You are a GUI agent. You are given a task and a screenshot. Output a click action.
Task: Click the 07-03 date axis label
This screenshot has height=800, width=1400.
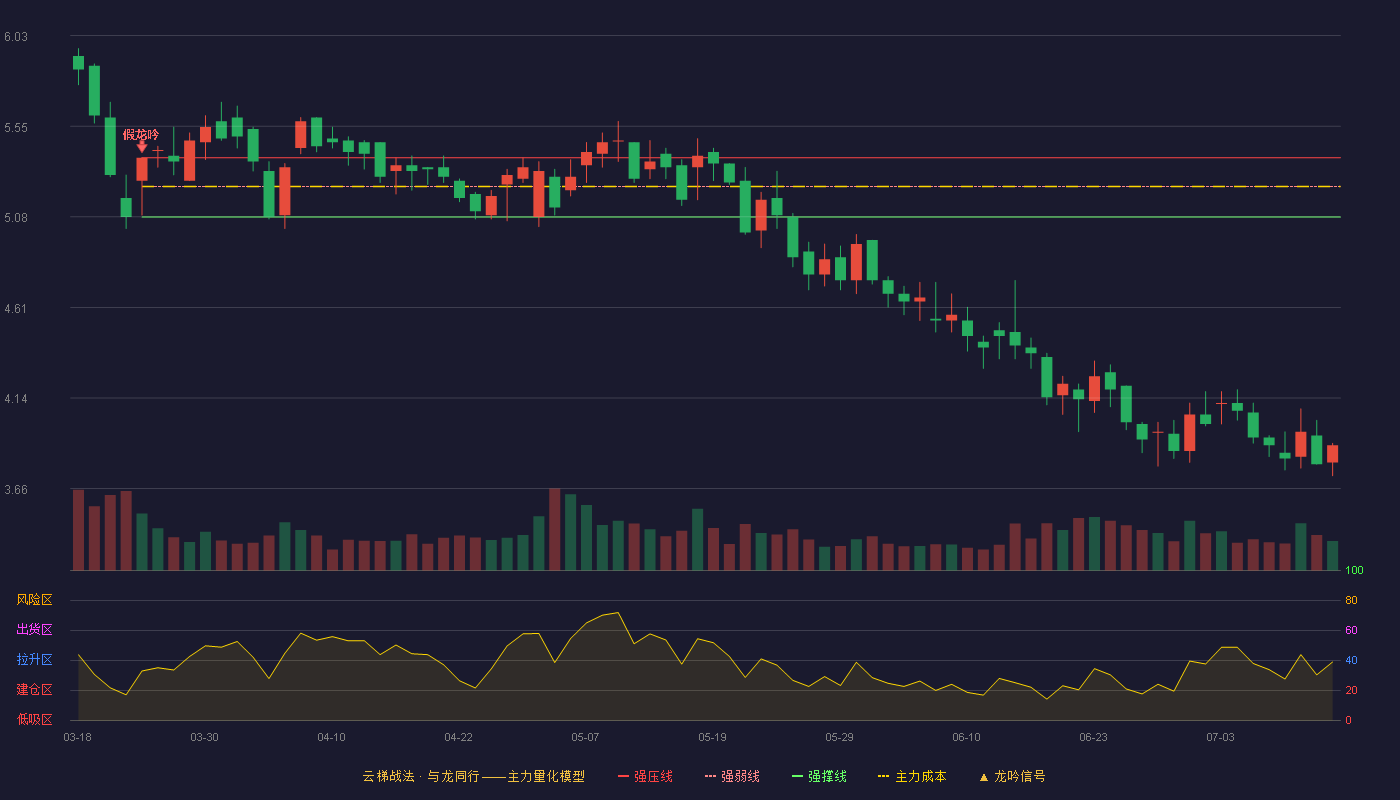click(x=1220, y=737)
